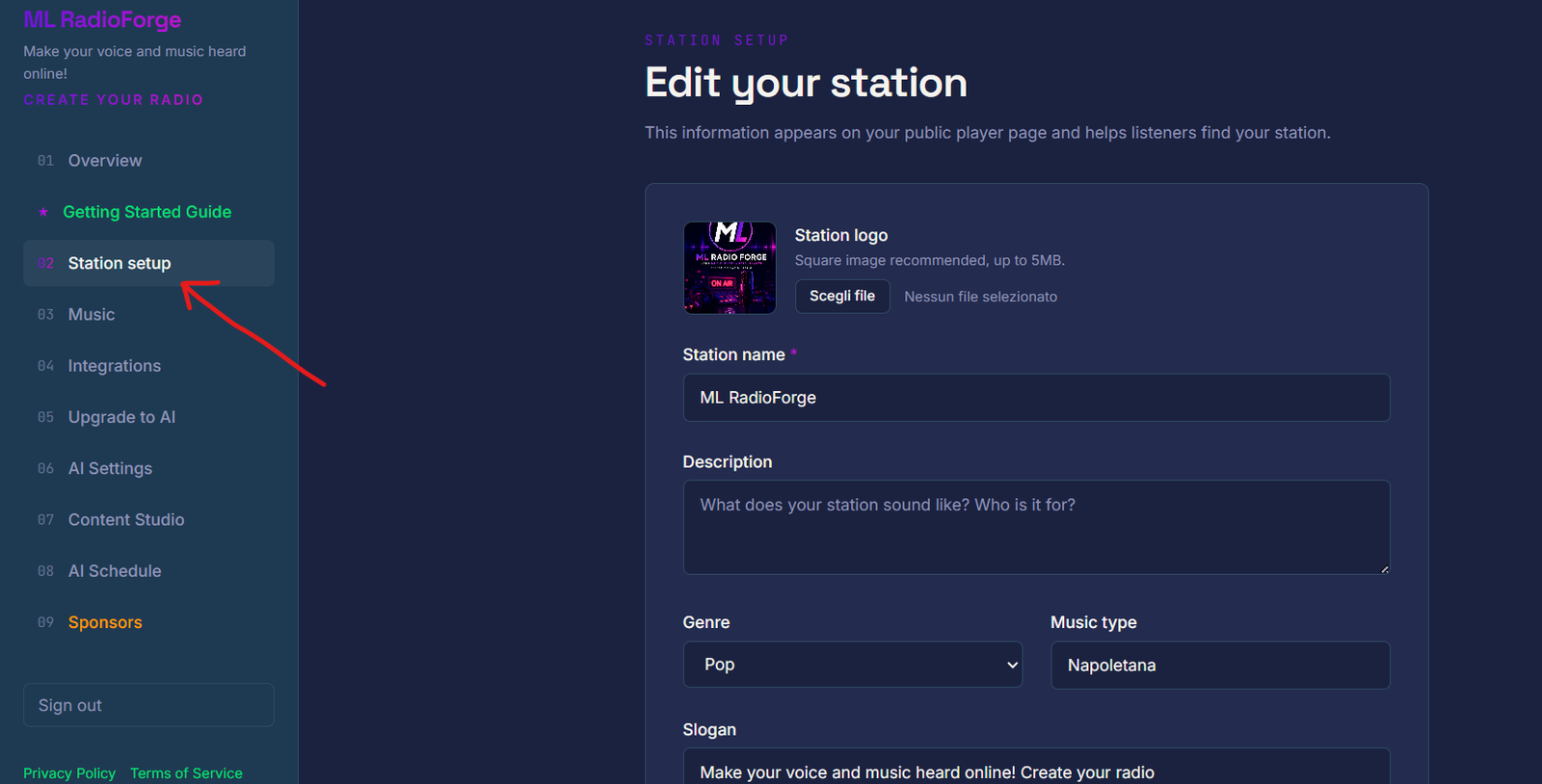Click the star icon beside Getting Started Guide
The width and height of the screenshot is (1542, 784).
click(43, 212)
